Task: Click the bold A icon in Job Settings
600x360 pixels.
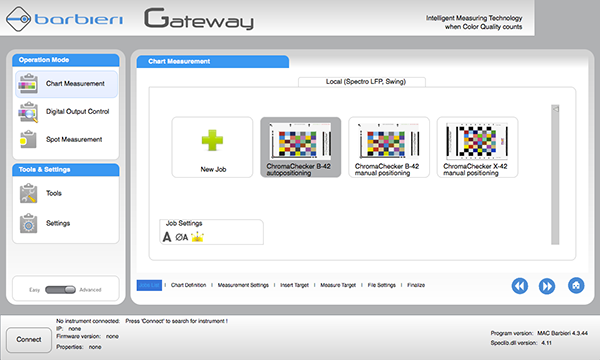Action: (x=167, y=237)
